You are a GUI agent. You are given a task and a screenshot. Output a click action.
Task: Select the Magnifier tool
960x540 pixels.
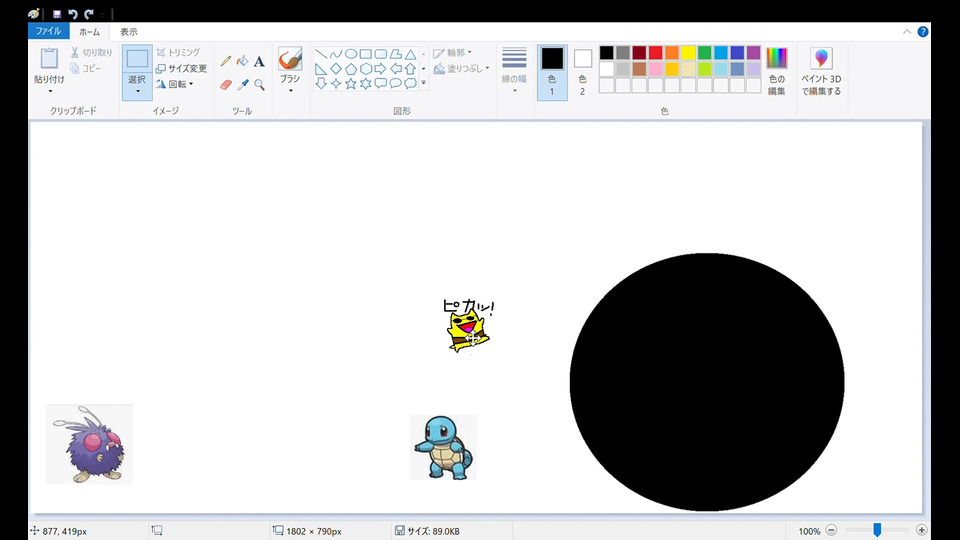pyautogui.click(x=259, y=84)
